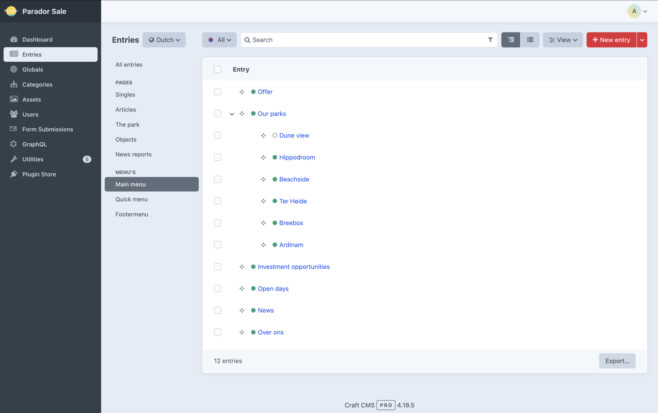
Task: Open the Investment opportunities entry link
Action: pyautogui.click(x=294, y=267)
